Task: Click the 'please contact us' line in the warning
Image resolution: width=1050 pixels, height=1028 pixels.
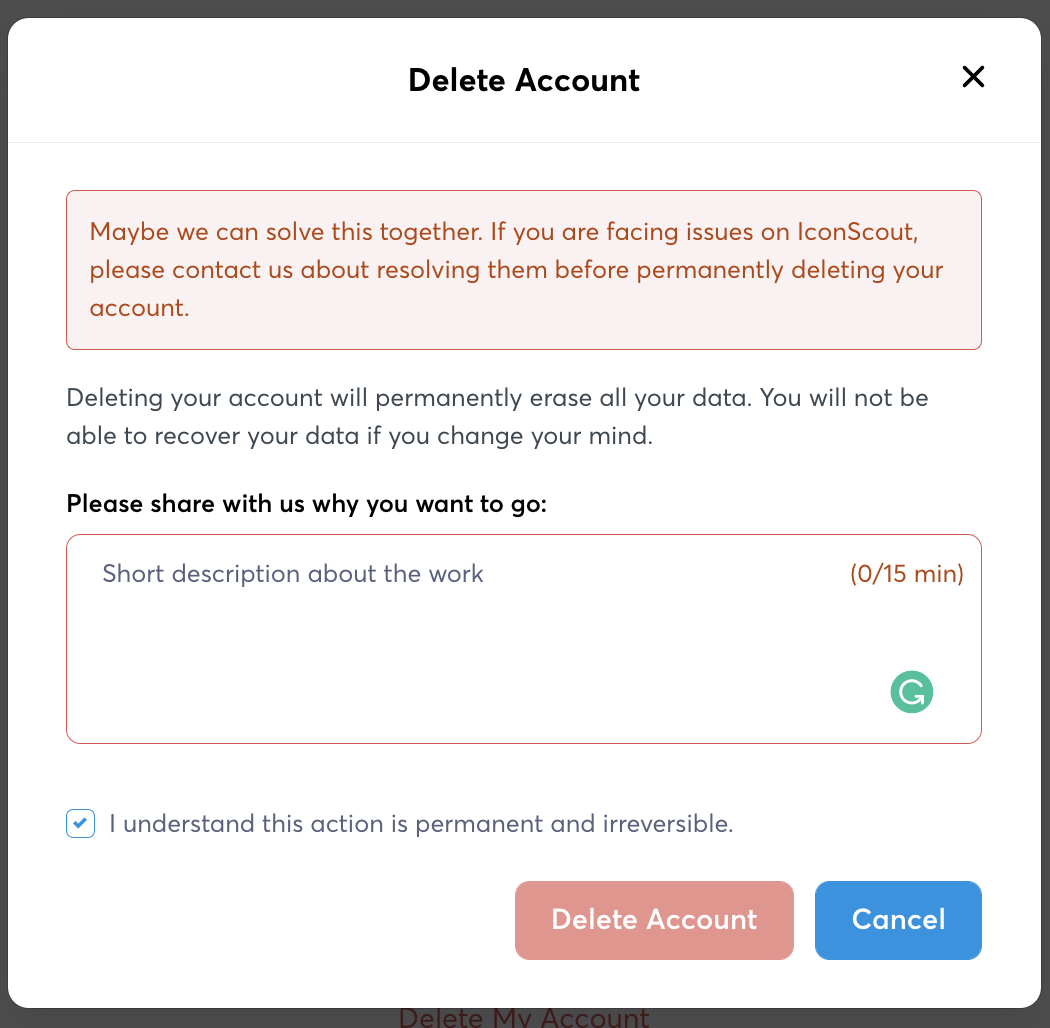Action: 516,270
